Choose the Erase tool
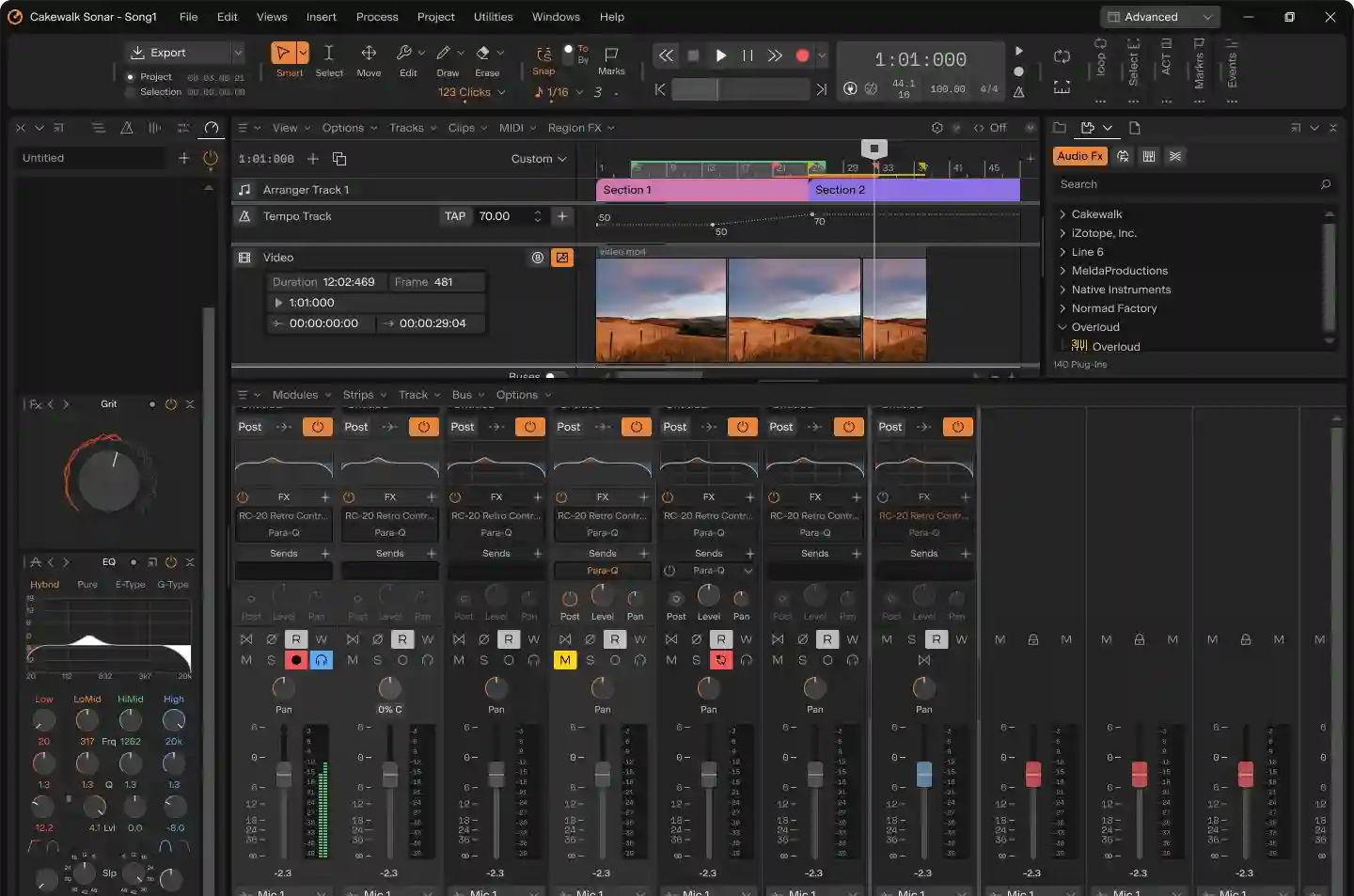Screen dimensions: 1354x896 point(483,54)
